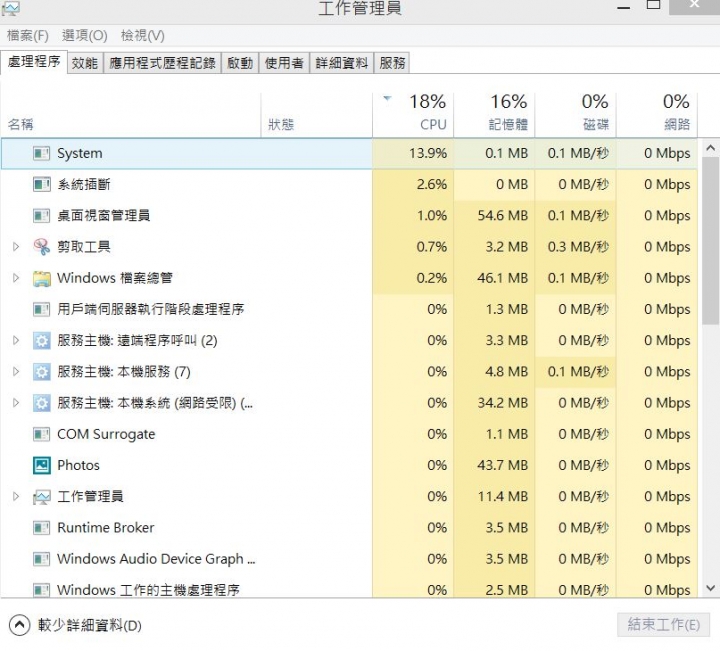Open the 檢視(V) menu
The width and height of the screenshot is (720, 651).
point(142,35)
